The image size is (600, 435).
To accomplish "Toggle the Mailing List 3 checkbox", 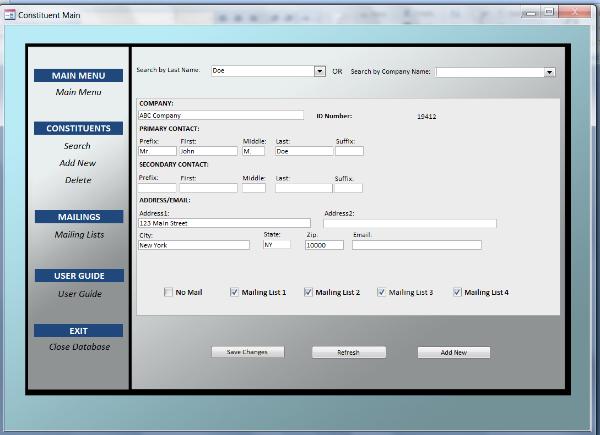I will coord(381,293).
